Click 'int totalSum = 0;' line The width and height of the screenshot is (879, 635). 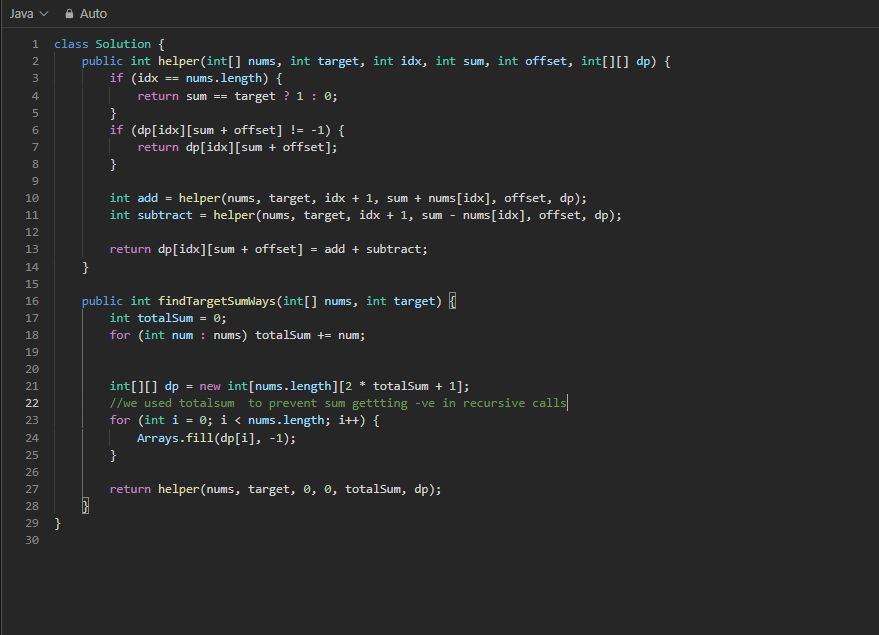point(168,318)
